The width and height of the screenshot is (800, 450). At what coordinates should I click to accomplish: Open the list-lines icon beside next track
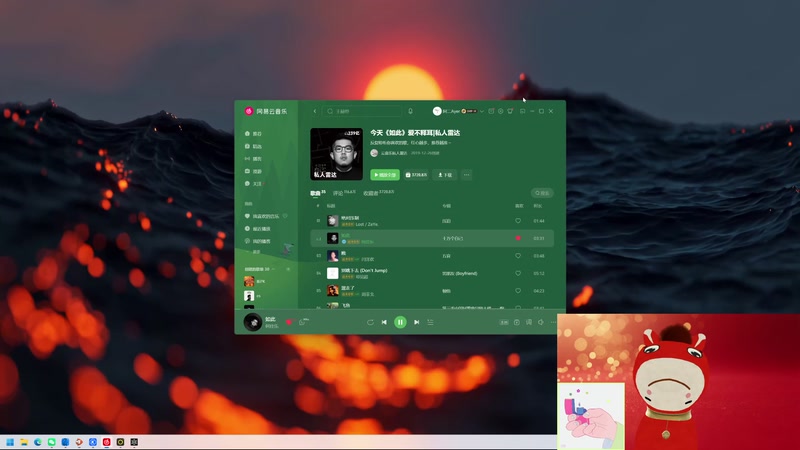(431, 322)
